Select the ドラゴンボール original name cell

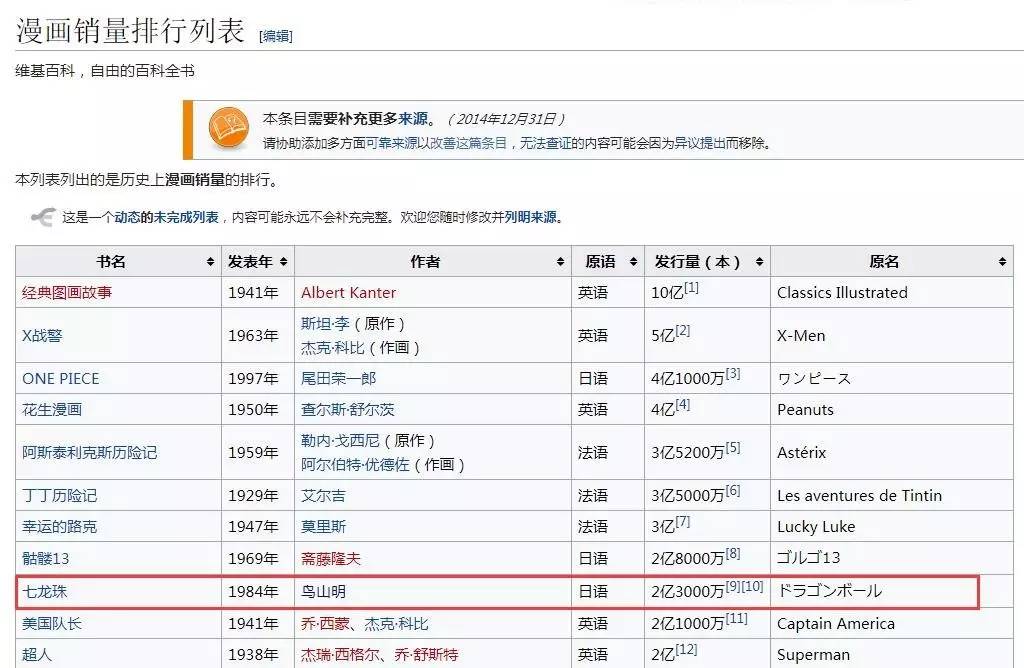click(x=829, y=591)
